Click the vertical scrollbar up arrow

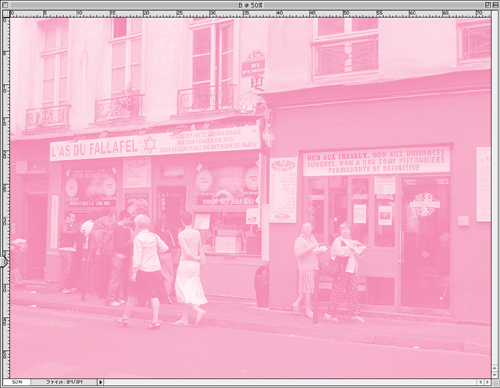(494, 368)
